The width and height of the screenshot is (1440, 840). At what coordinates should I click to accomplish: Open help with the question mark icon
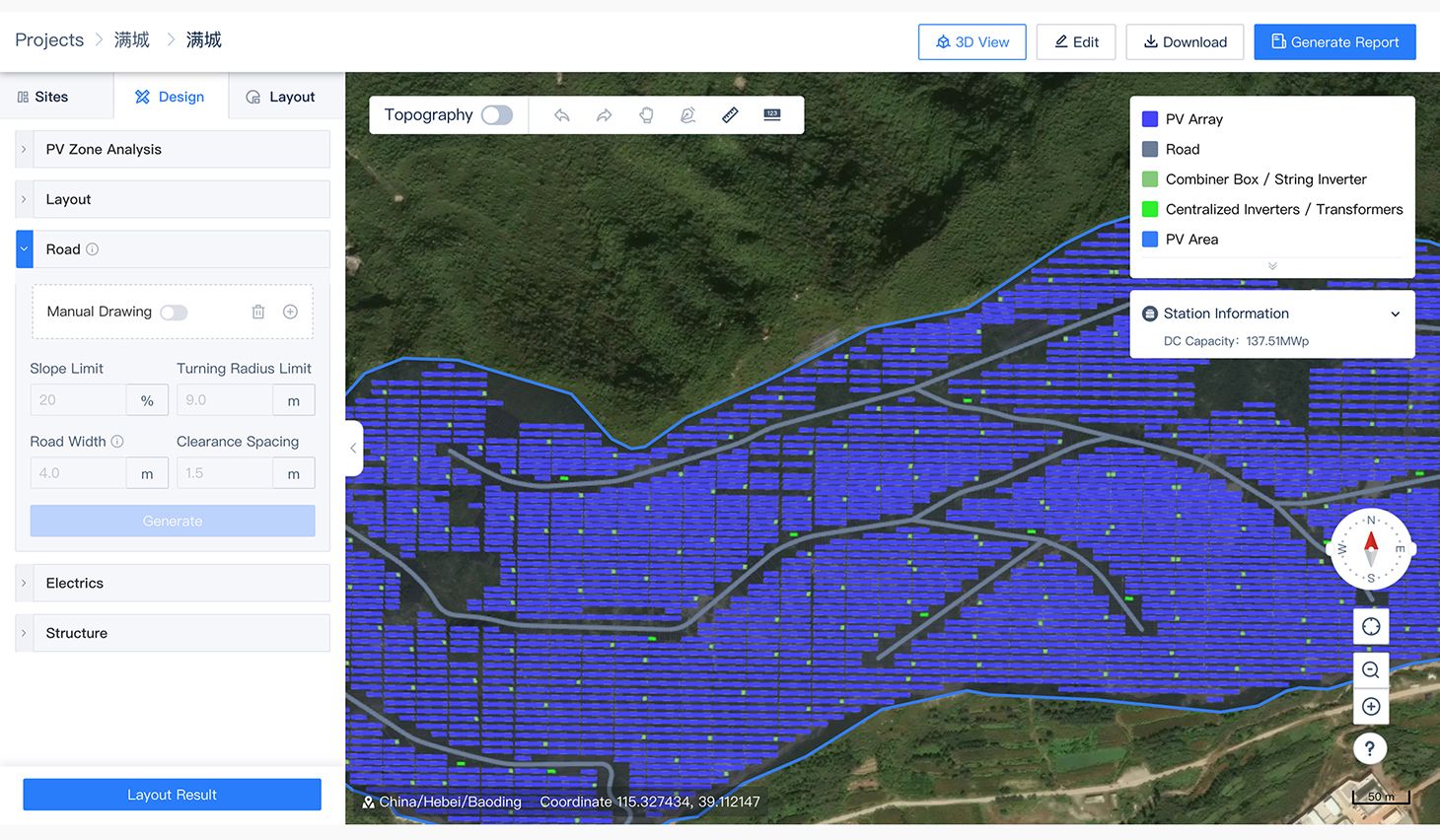1370,748
